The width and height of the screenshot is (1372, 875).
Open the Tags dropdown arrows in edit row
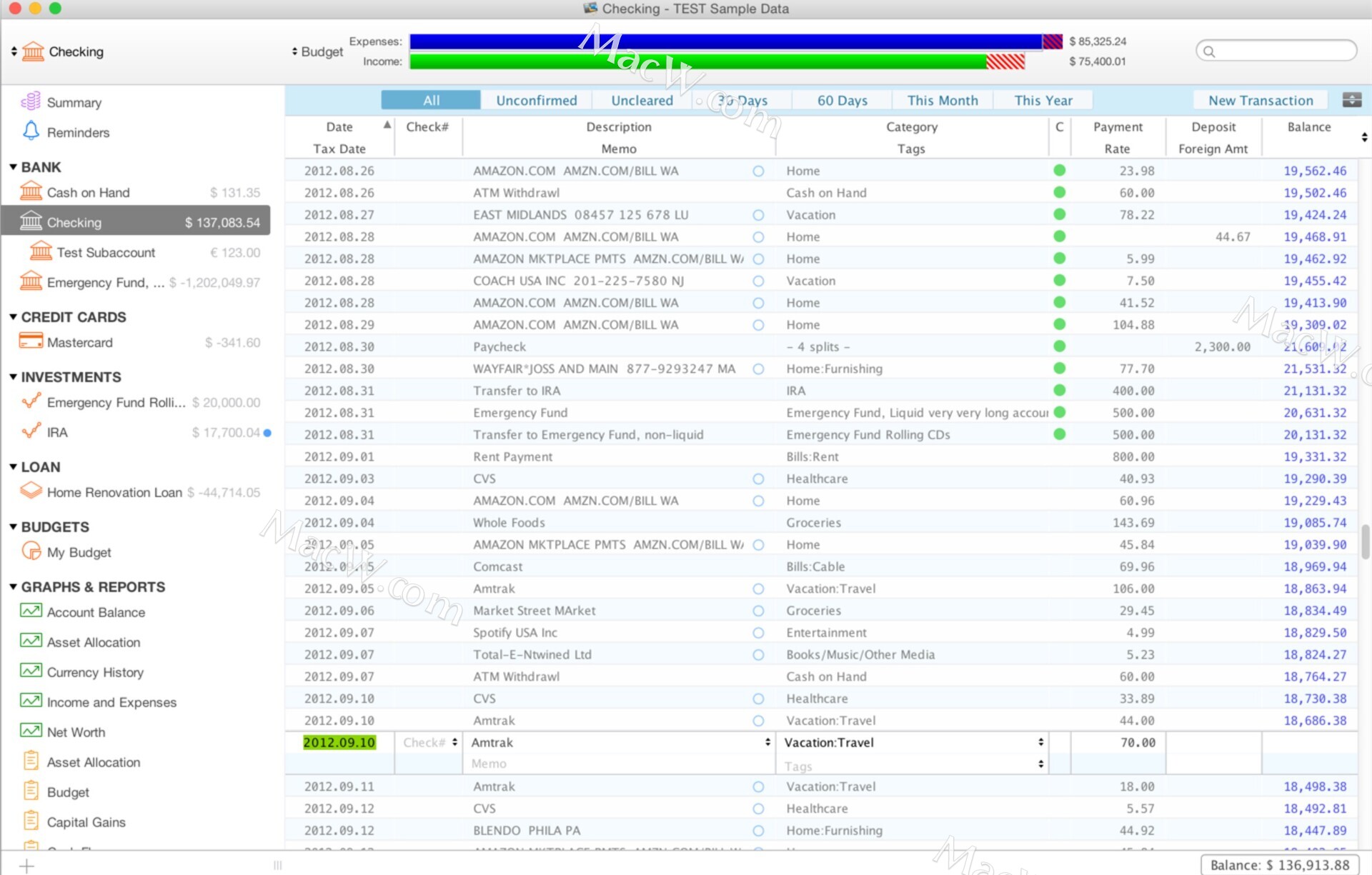point(1040,764)
